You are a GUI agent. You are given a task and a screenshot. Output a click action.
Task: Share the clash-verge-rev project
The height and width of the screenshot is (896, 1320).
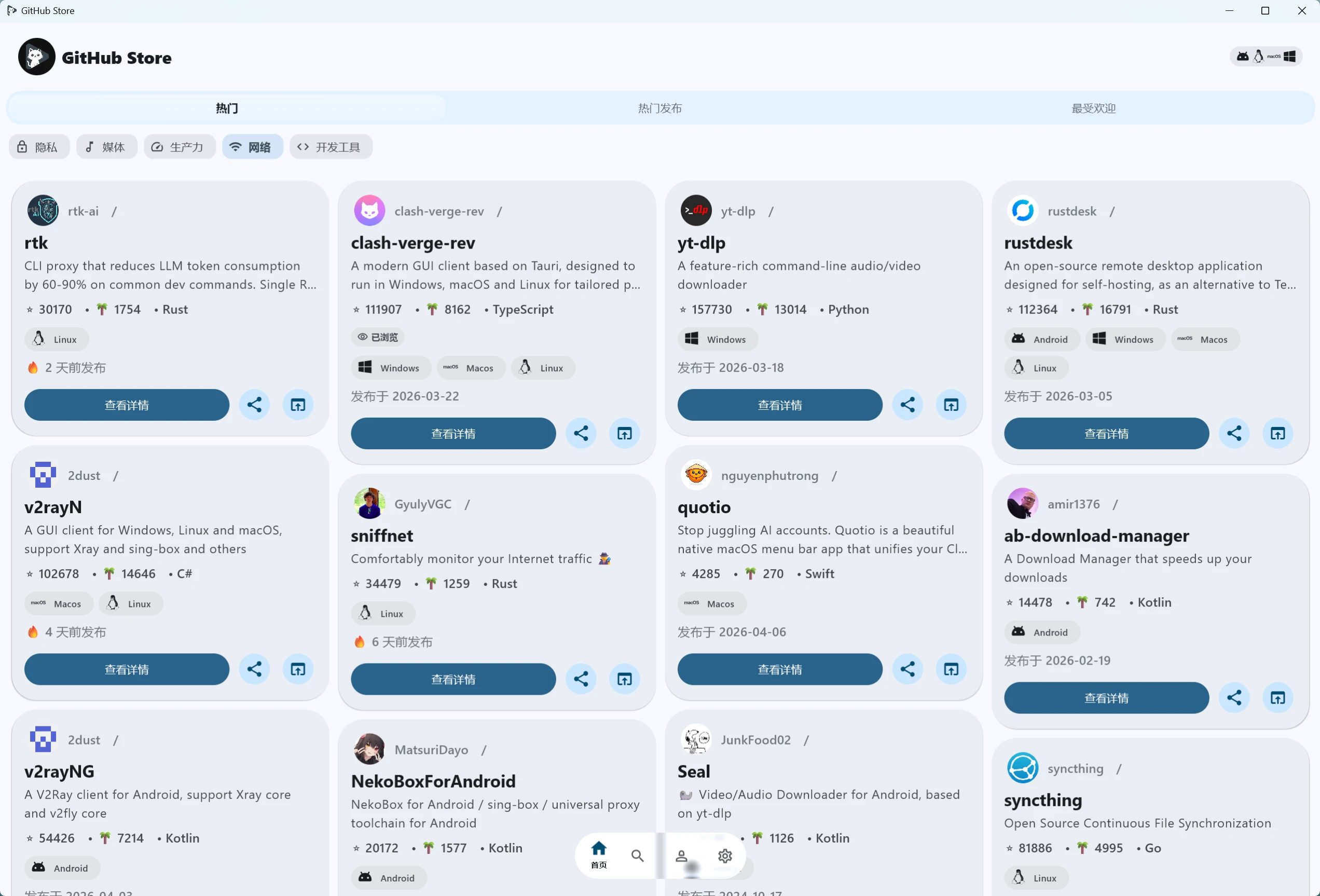click(581, 433)
